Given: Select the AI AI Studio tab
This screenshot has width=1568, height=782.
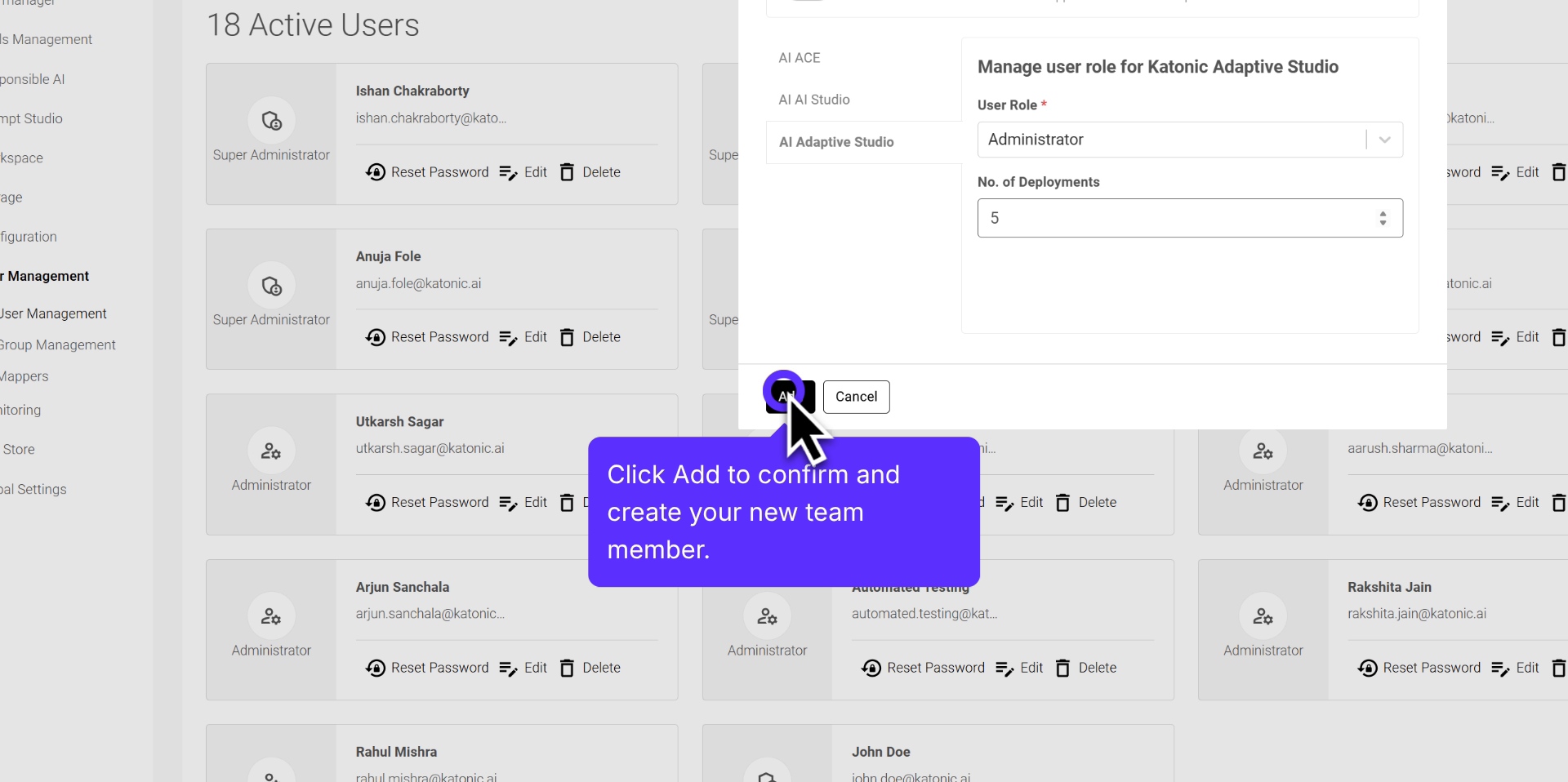Looking at the screenshot, I should coord(814,100).
